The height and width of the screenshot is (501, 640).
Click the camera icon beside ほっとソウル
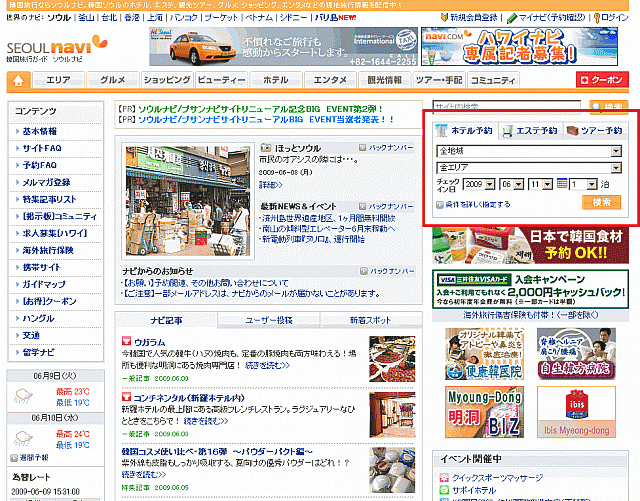pyautogui.click(x=266, y=148)
